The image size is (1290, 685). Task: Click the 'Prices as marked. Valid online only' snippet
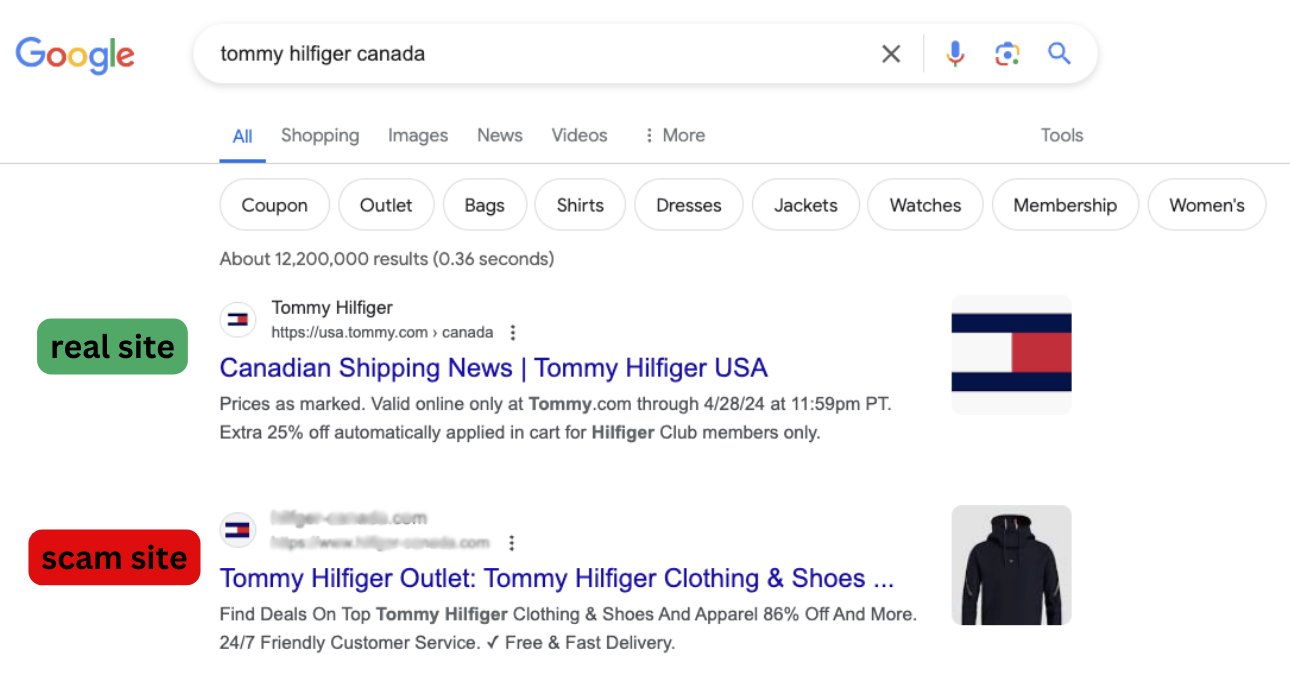click(555, 419)
